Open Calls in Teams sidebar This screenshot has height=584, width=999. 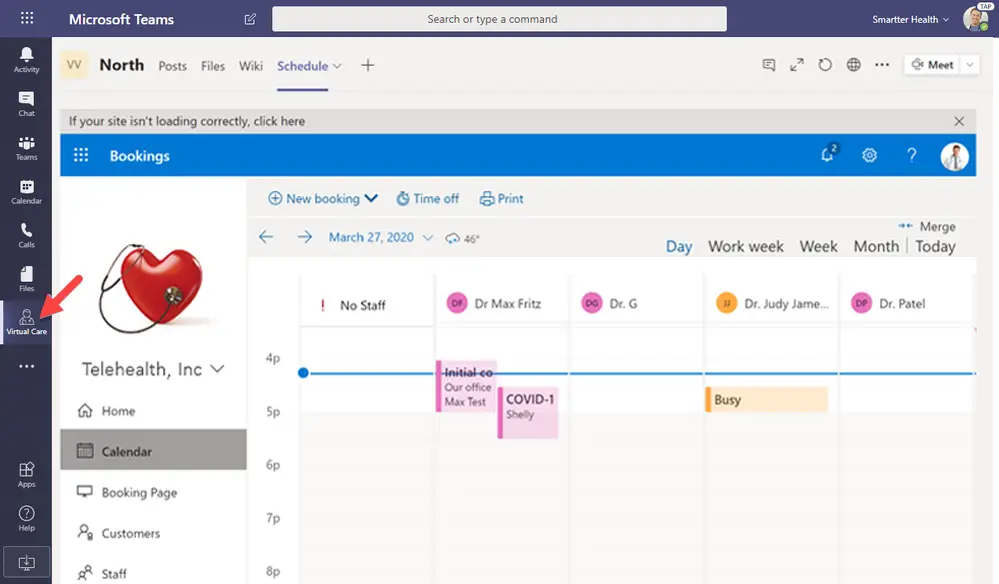point(26,235)
